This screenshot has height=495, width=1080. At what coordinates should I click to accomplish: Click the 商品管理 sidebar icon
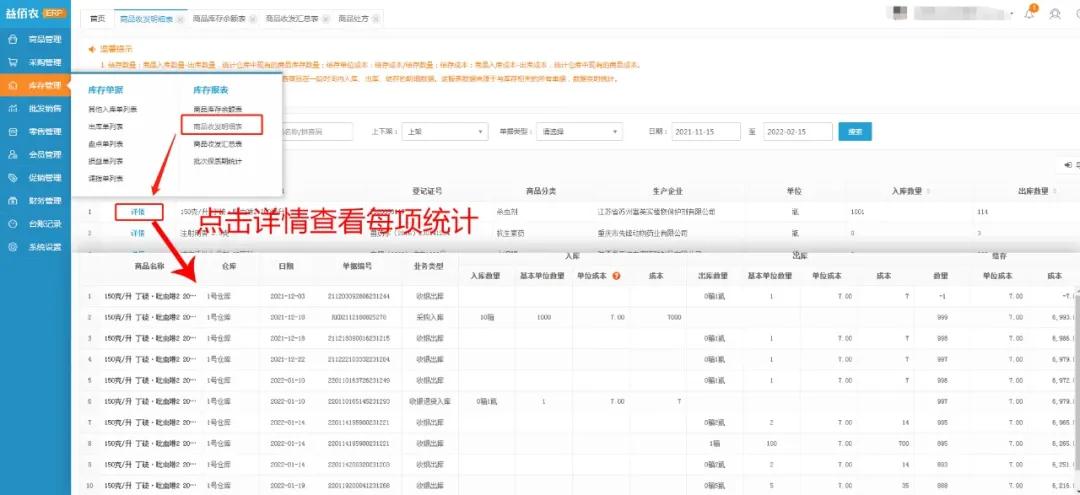pos(12,40)
